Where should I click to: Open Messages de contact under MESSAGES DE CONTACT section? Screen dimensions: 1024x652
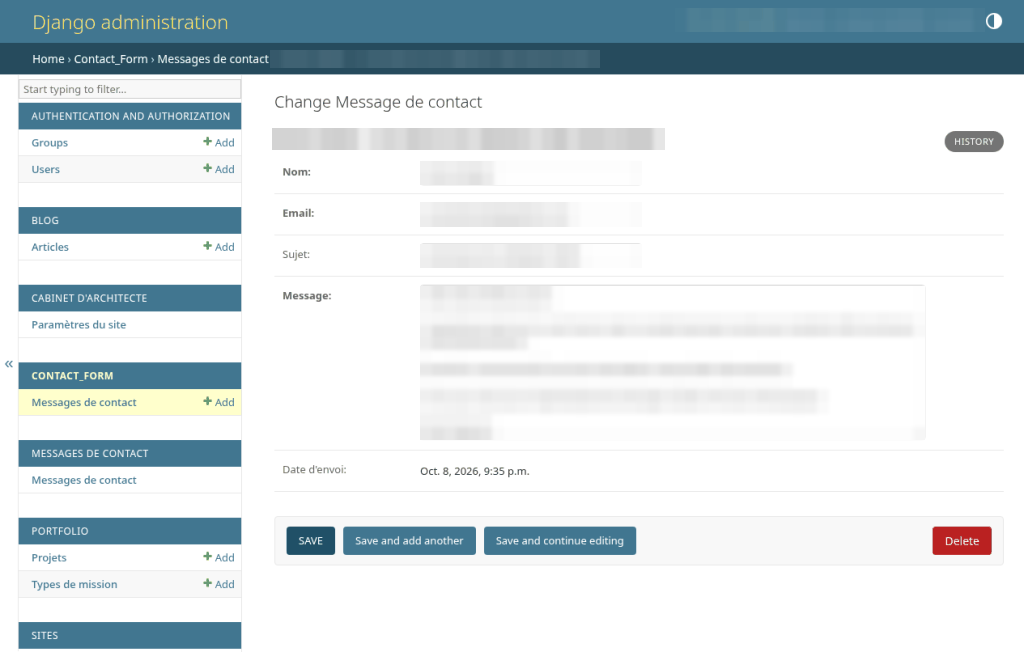(84, 480)
